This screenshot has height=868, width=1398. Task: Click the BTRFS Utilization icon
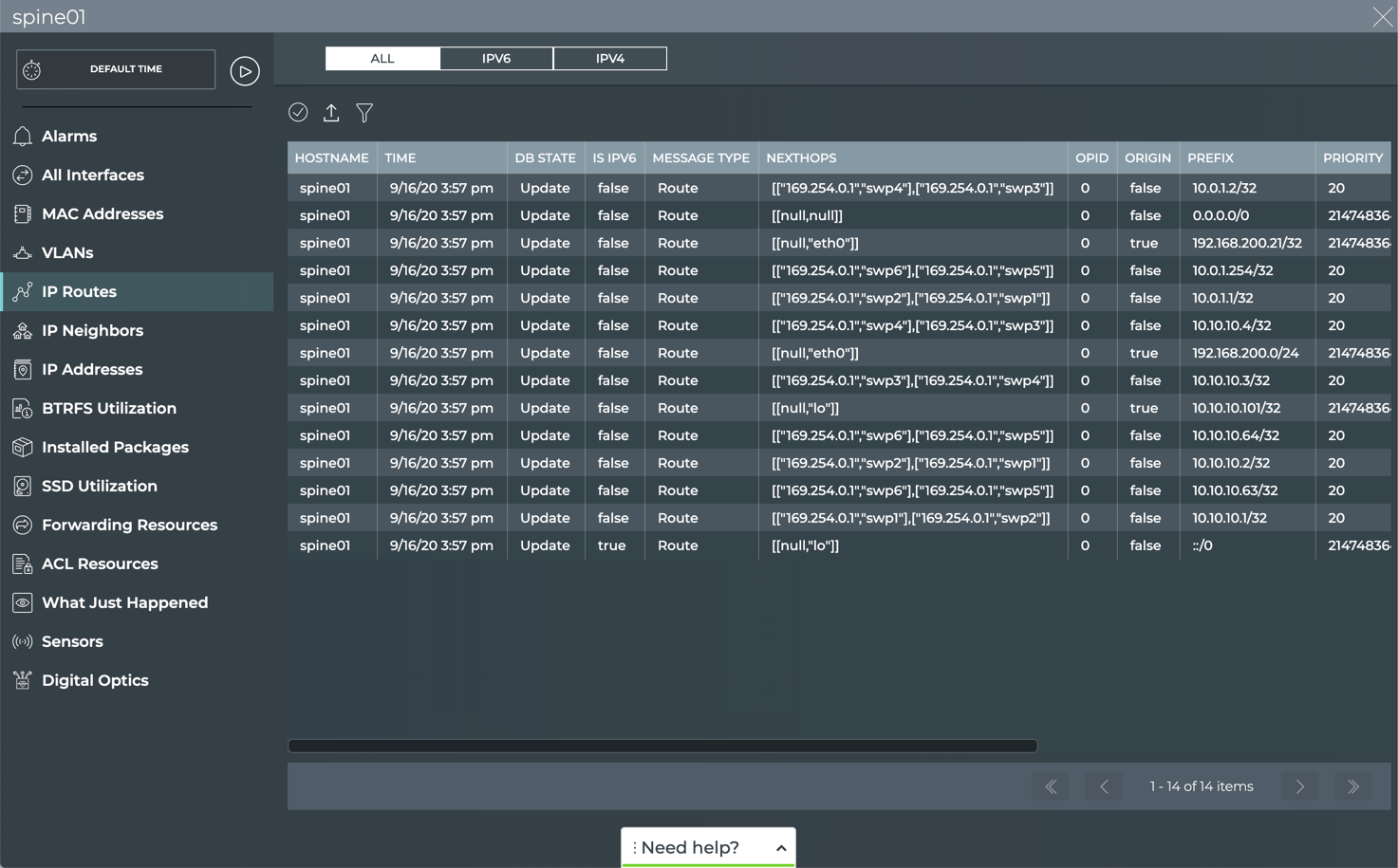23,409
